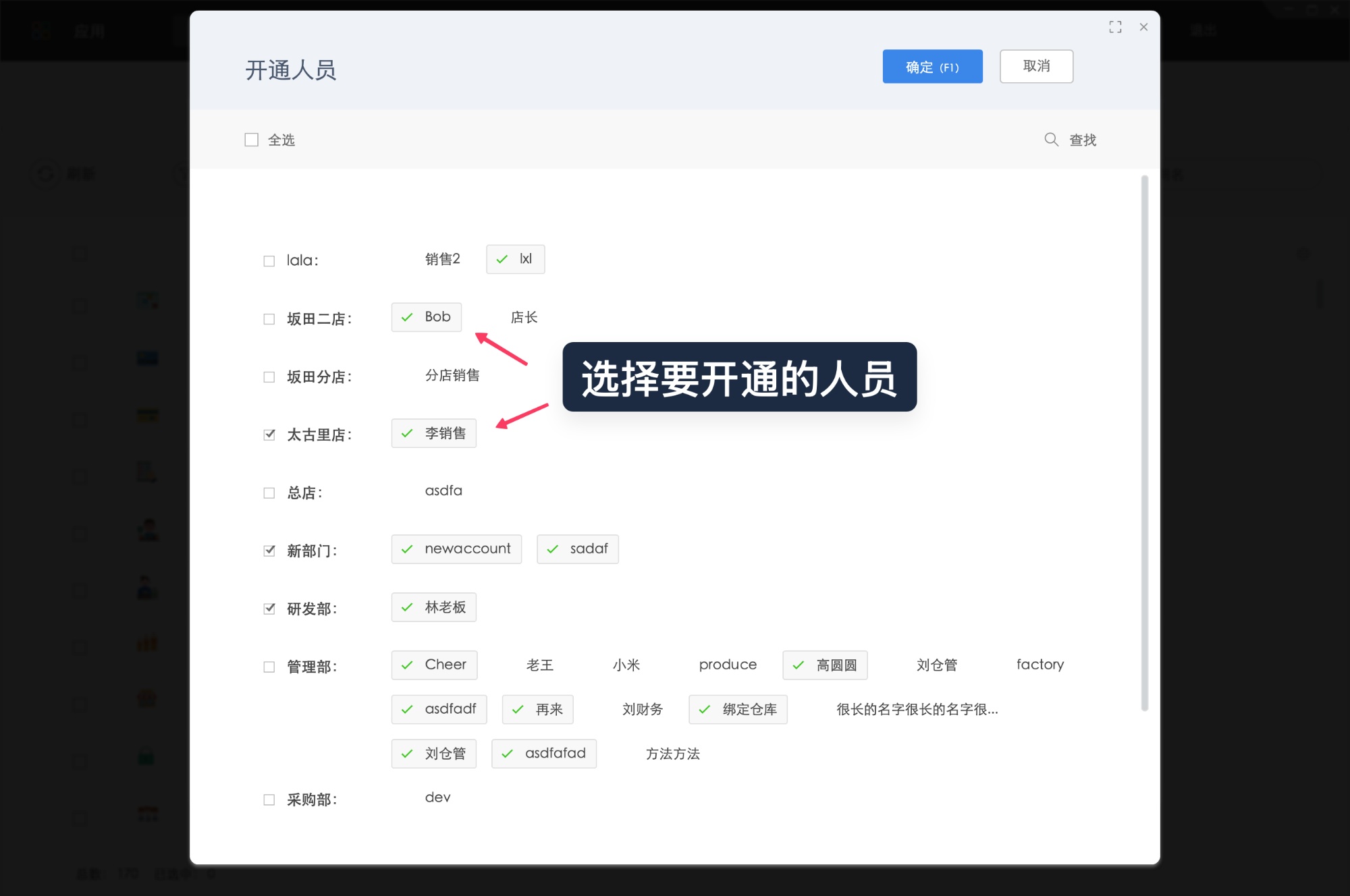This screenshot has height=896, width=1350.
Task: Click the checkmark icon on the 绑定仓库 chip
Action: [x=705, y=709]
